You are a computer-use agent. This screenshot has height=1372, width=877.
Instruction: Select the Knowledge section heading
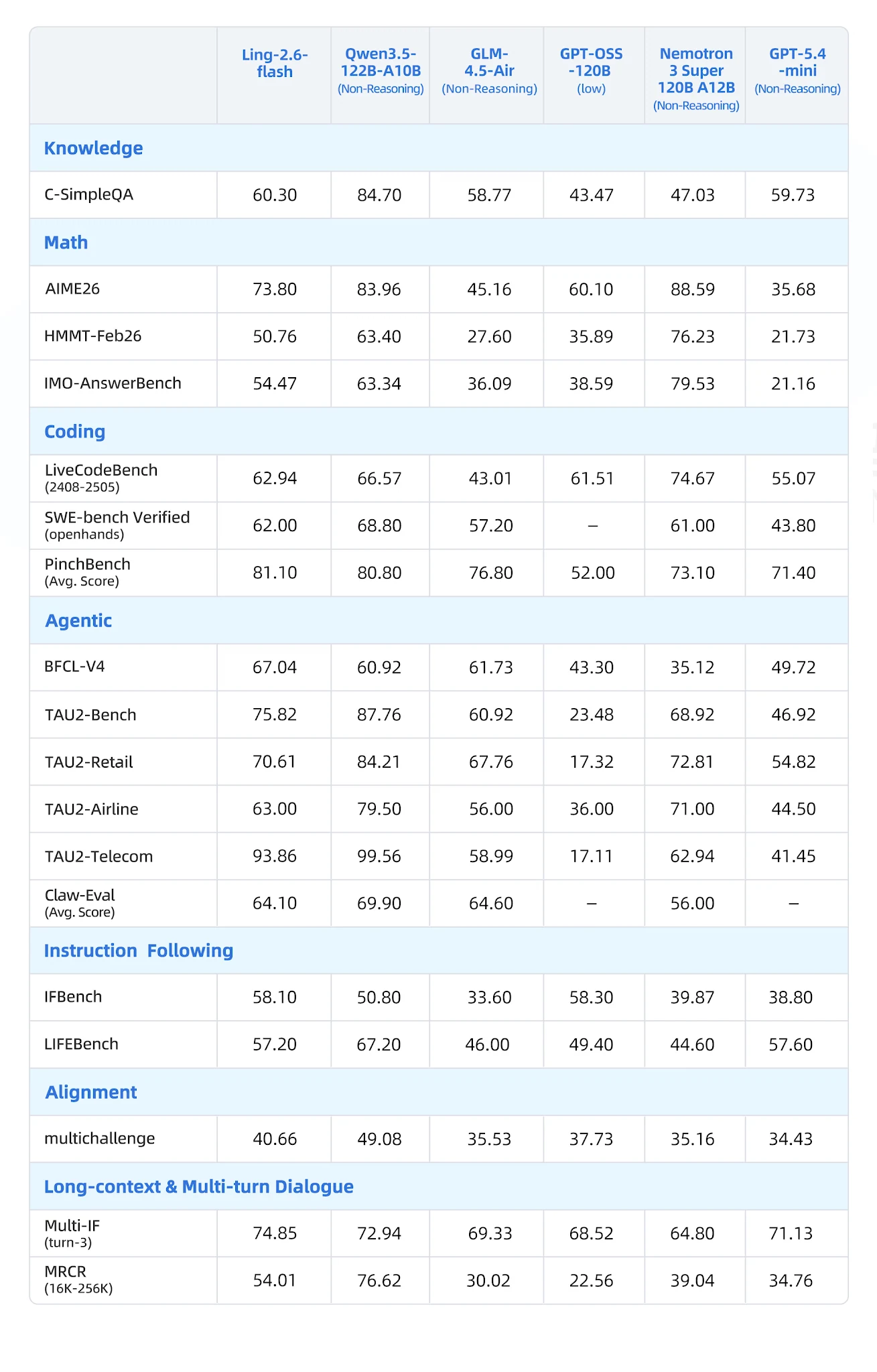pyautogui.click(x=93, y=148)
